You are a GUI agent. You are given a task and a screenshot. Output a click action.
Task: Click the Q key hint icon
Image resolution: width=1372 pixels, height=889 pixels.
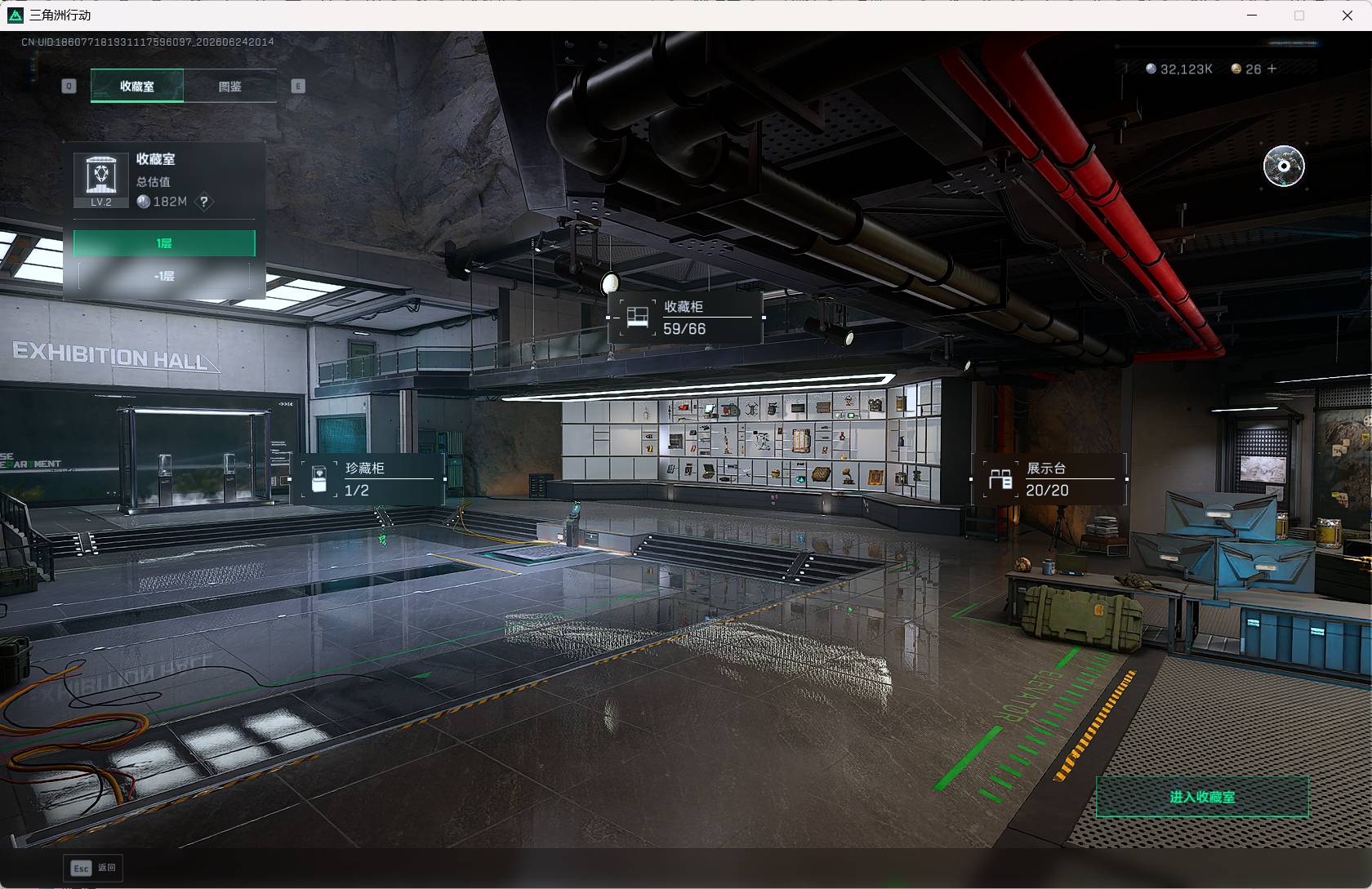pos(69,86)
